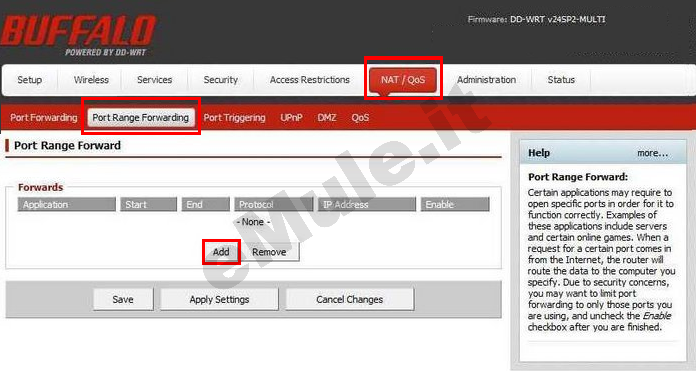Click the Help panel title
The width and height of the screenshot is (696, 371).
(x=539, y=153)
